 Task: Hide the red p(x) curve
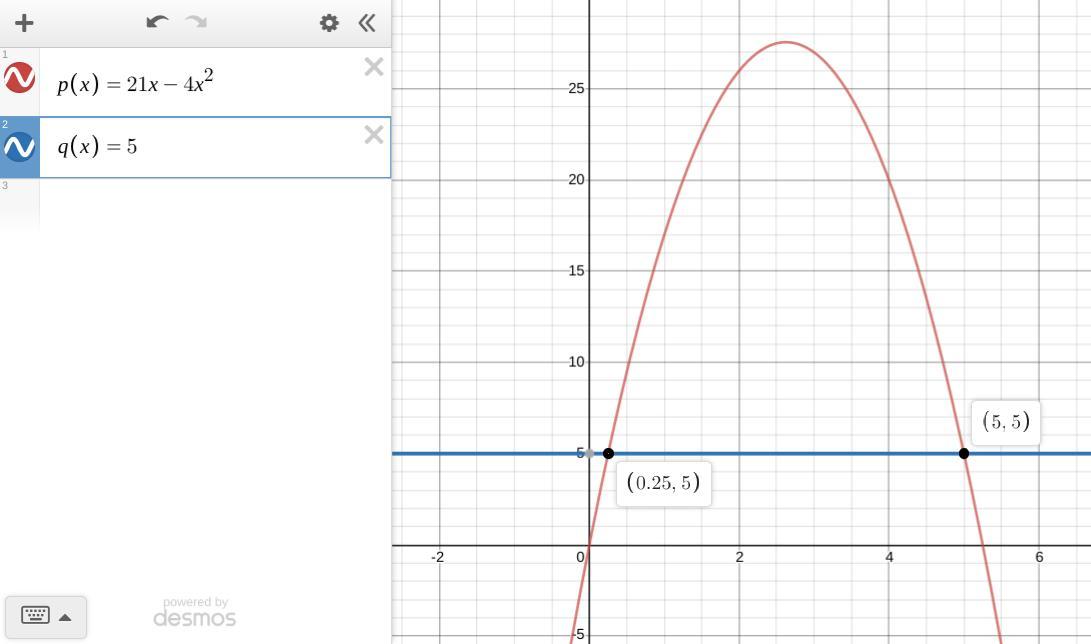click(19, 78)
